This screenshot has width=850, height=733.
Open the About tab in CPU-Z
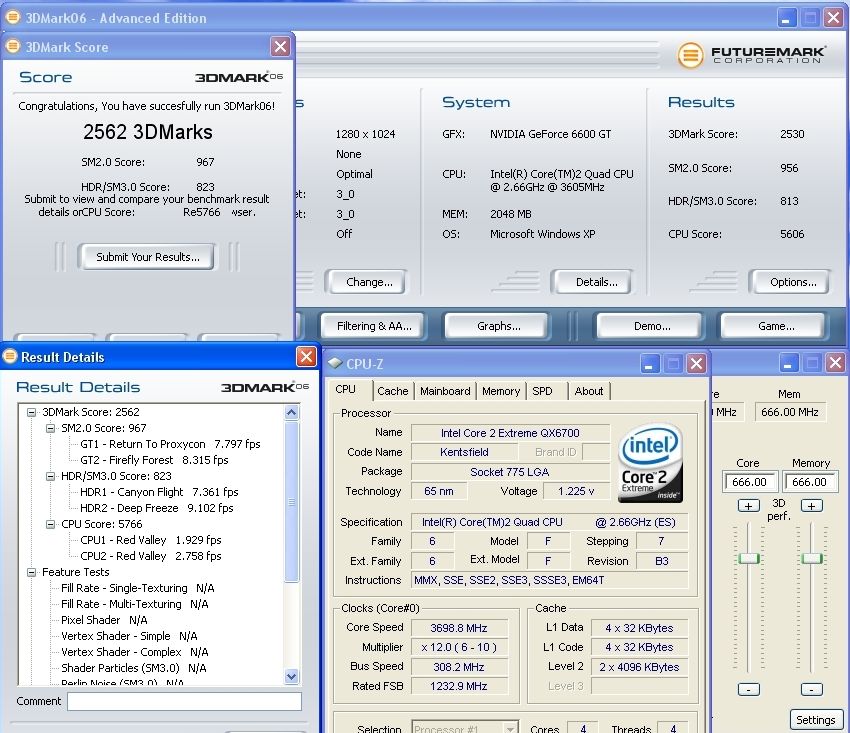point(589,391)
